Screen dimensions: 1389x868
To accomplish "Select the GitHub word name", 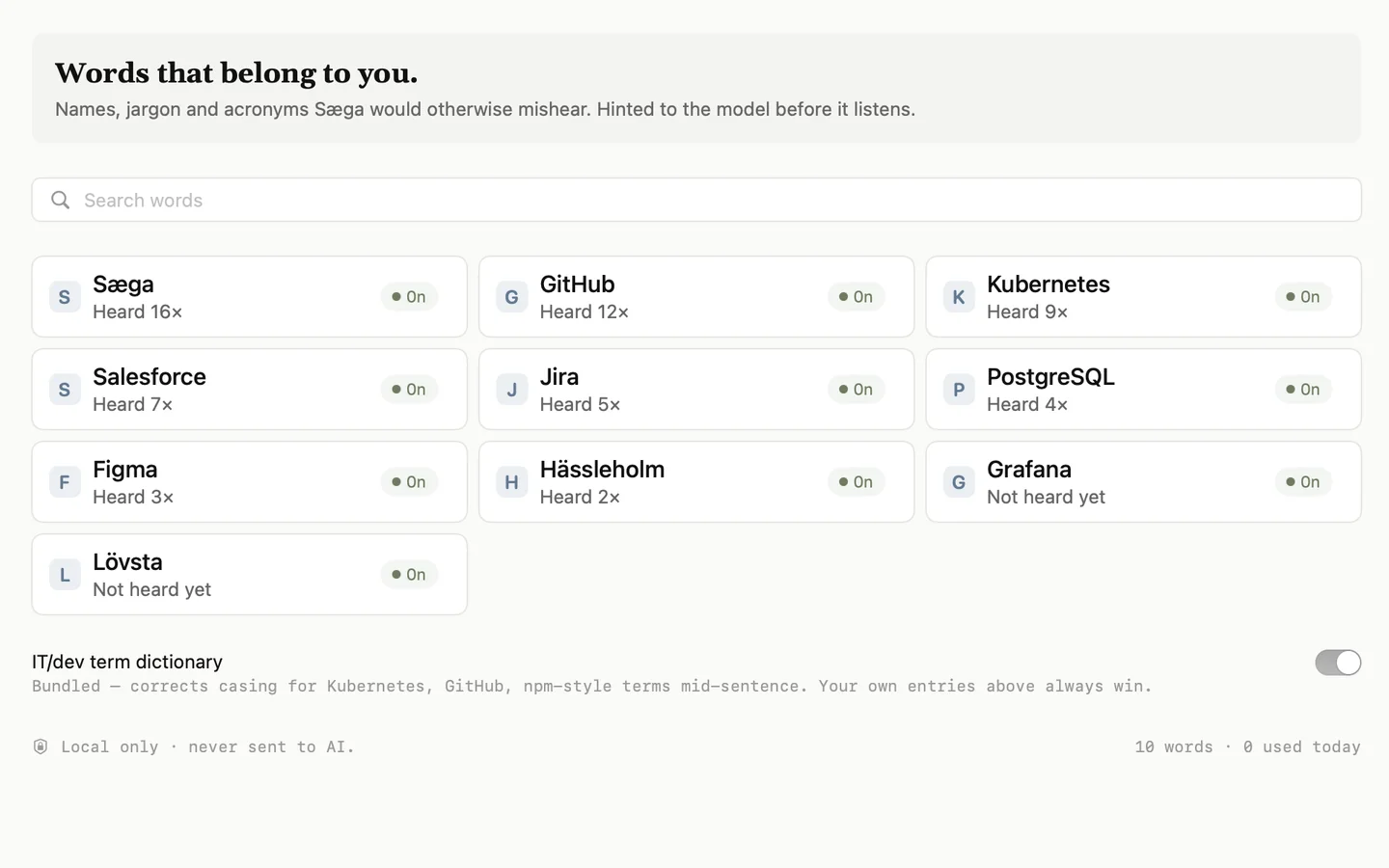I will coord(577,285).
